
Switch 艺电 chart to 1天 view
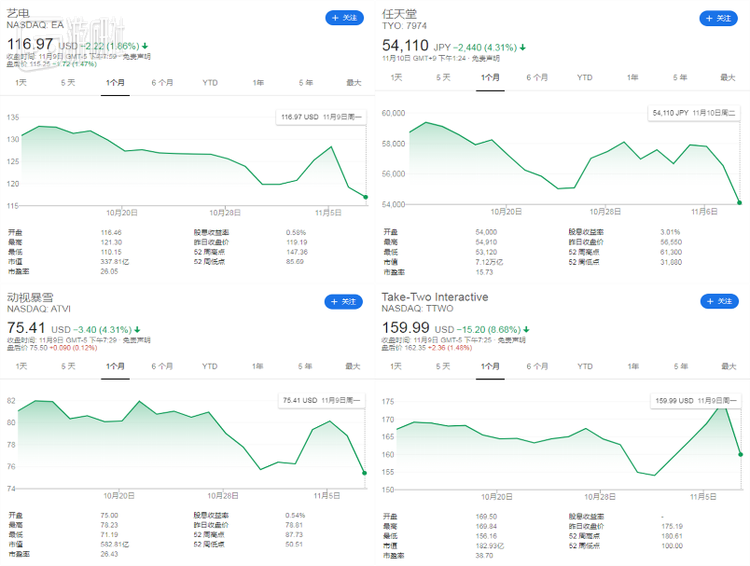[20, 83]
